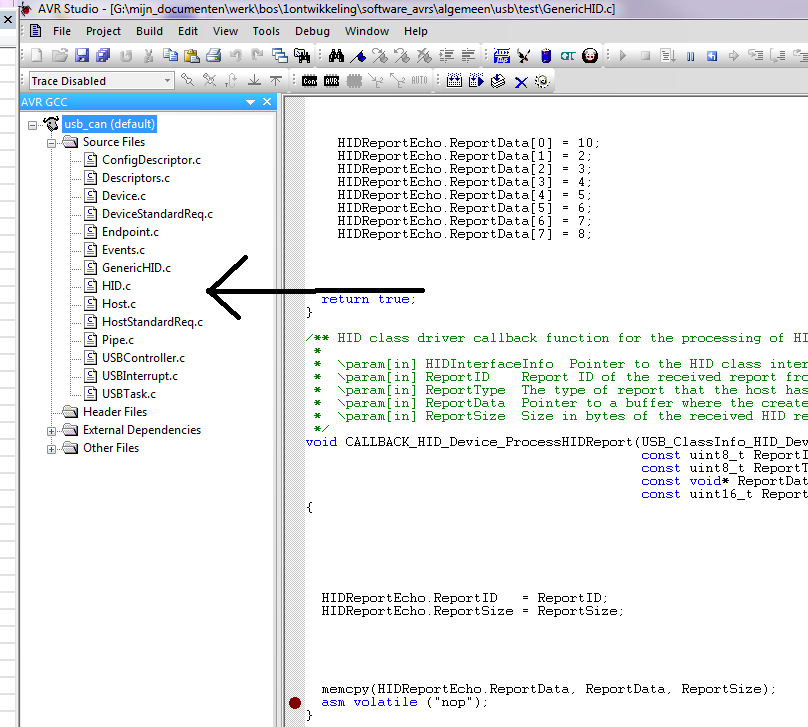Close the AVR GCC panel
Viewport: 808px width, 727px height.
point(267,102)
